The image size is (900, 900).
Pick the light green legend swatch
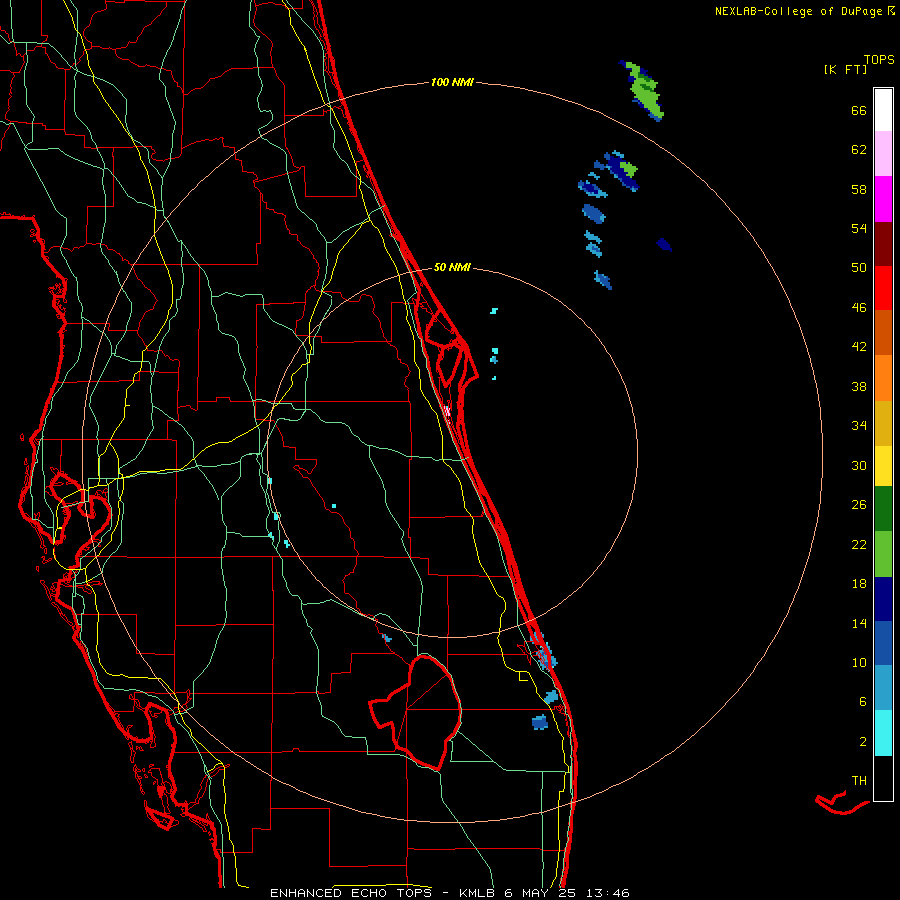(883, 554)
